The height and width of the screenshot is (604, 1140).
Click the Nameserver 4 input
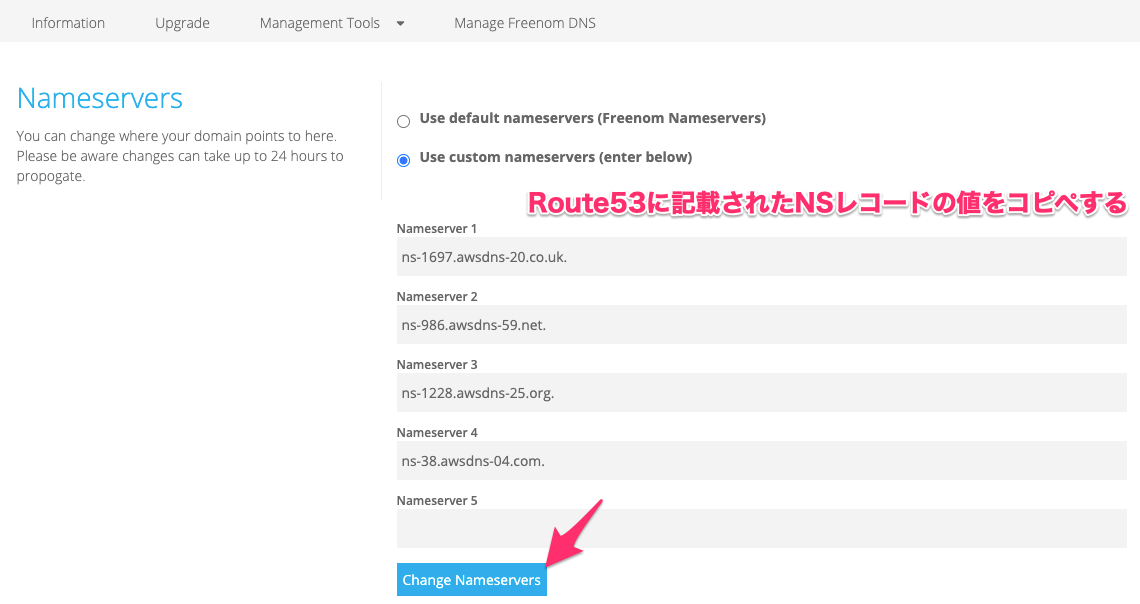(760, 460)
